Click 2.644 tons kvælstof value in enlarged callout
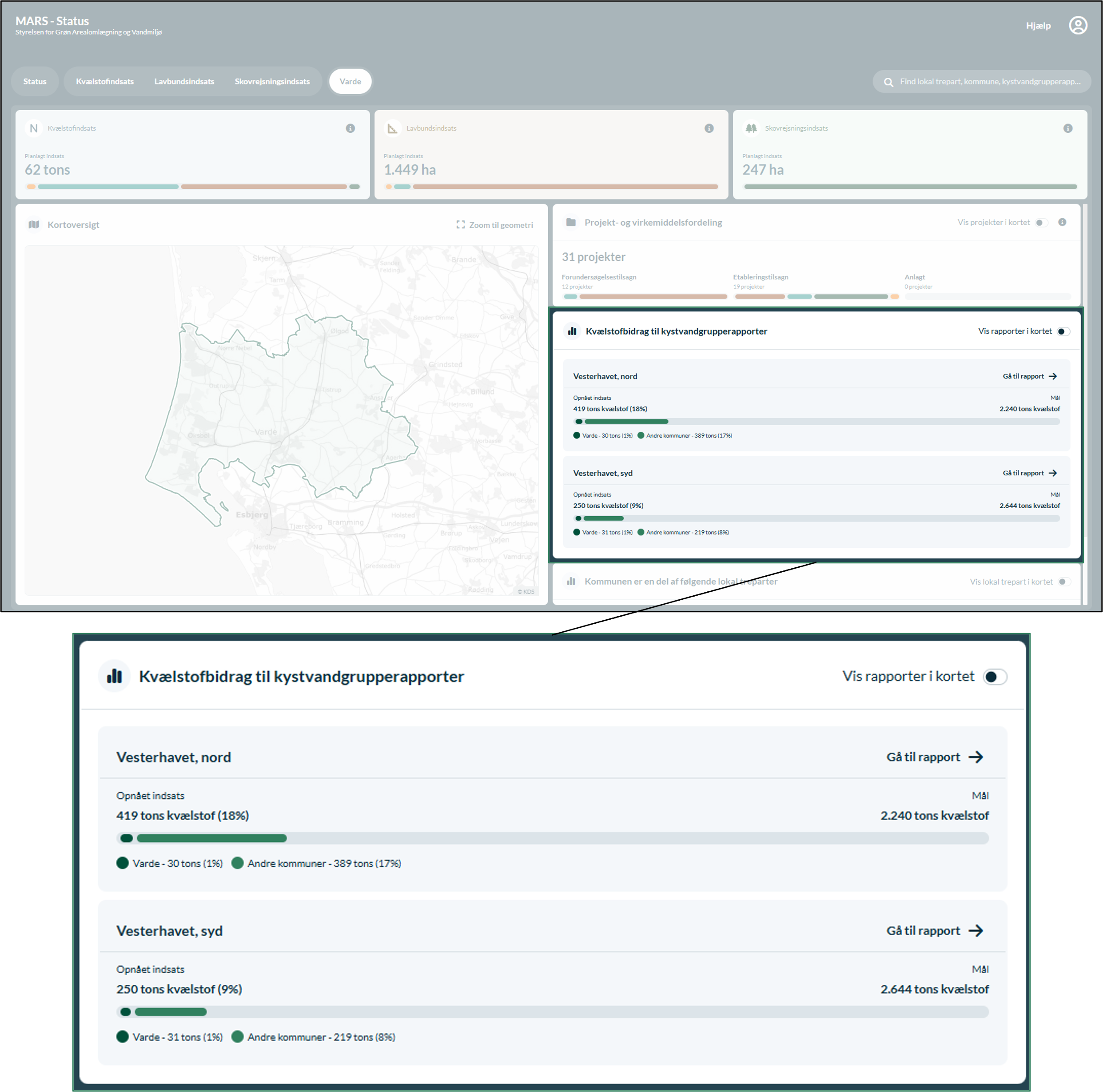The width and height of the screenshot is (1103, 1092). point(935,989)
